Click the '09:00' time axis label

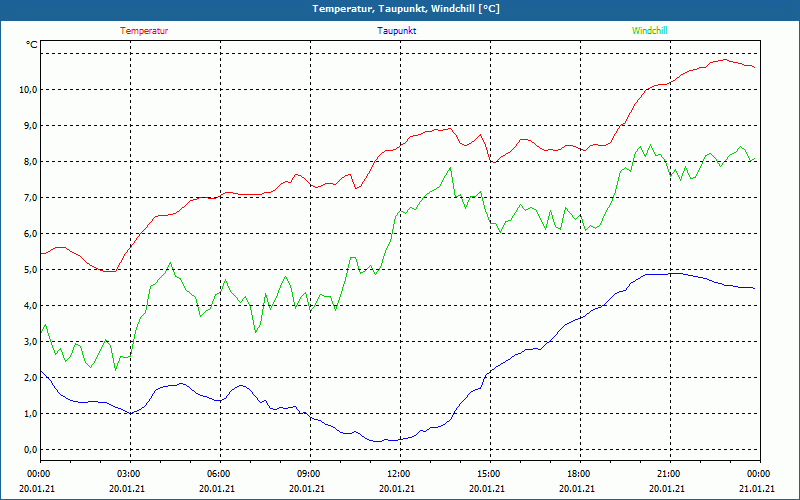click(x=307, y=474)
